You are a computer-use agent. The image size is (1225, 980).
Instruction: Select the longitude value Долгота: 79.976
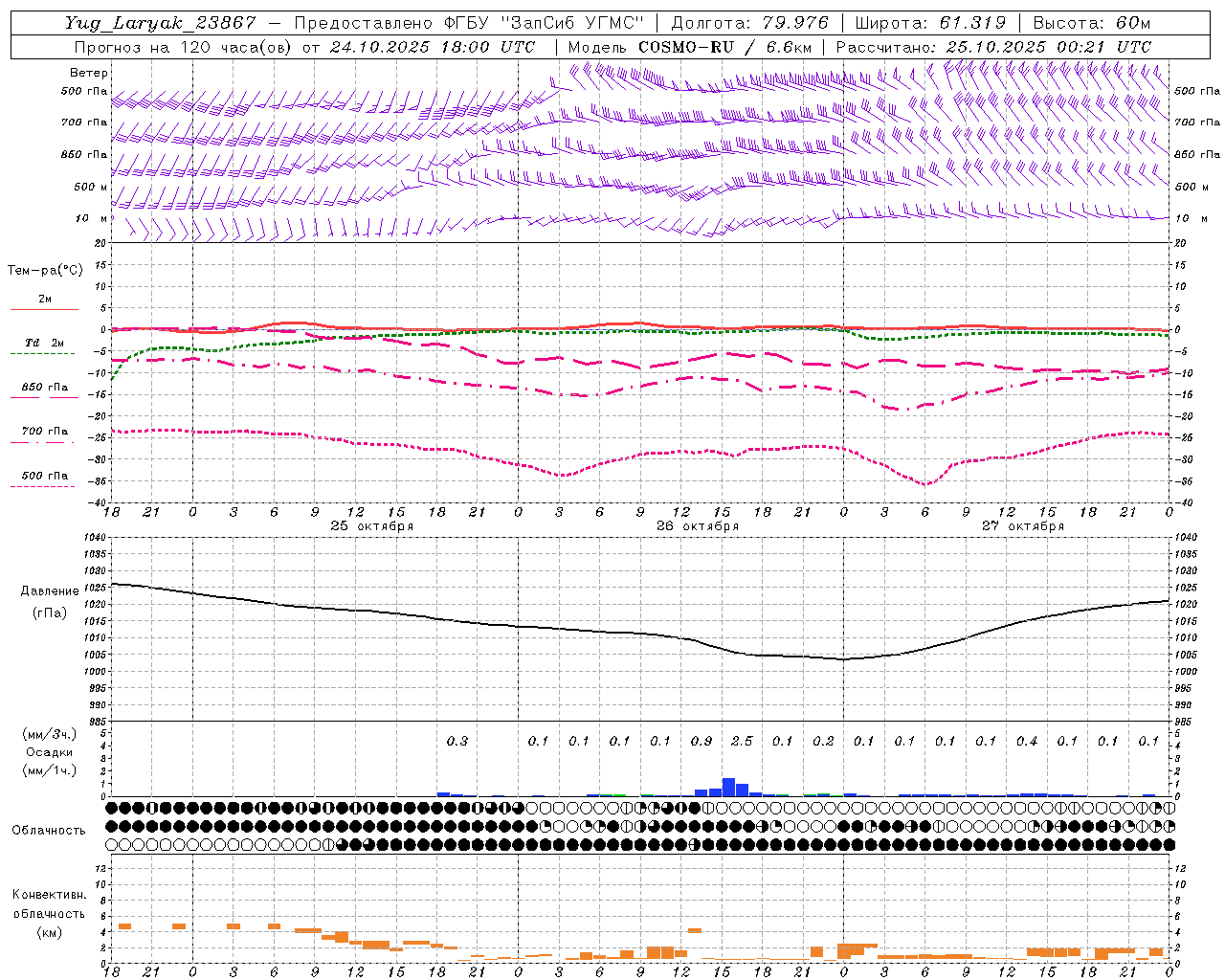[x=750, y=23]
